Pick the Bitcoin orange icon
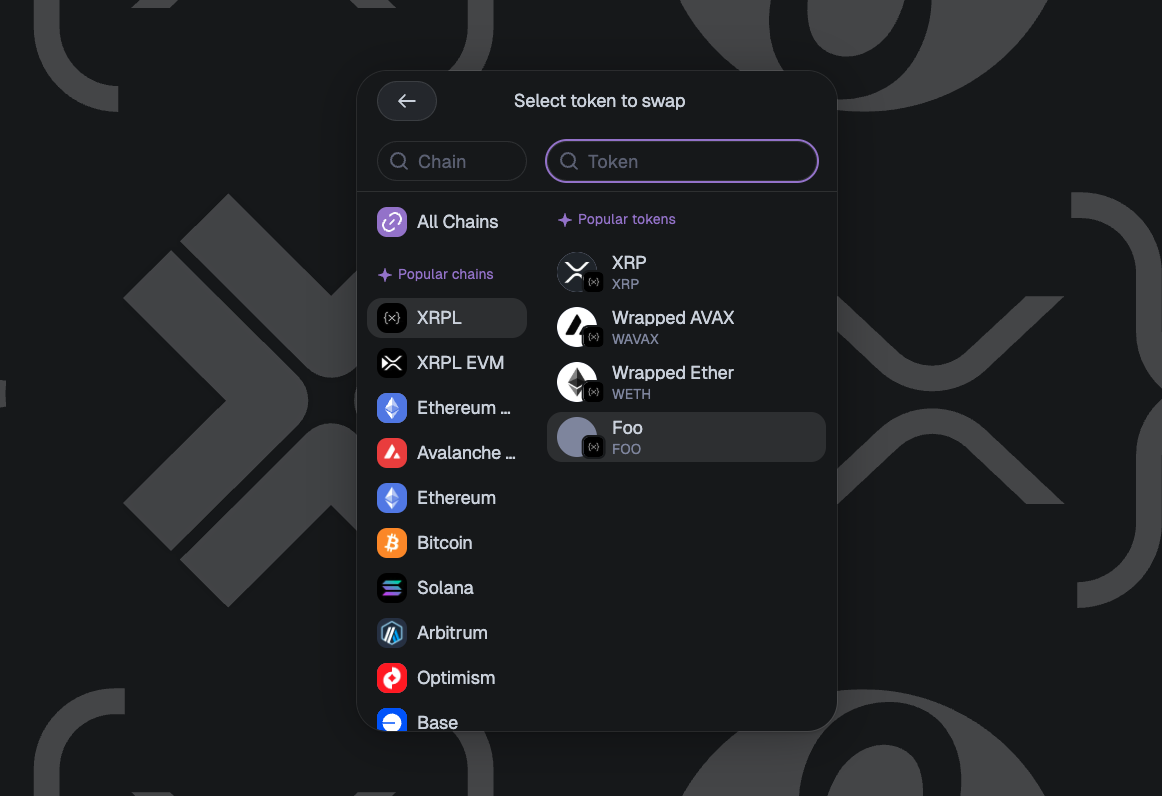 [392, 543]
